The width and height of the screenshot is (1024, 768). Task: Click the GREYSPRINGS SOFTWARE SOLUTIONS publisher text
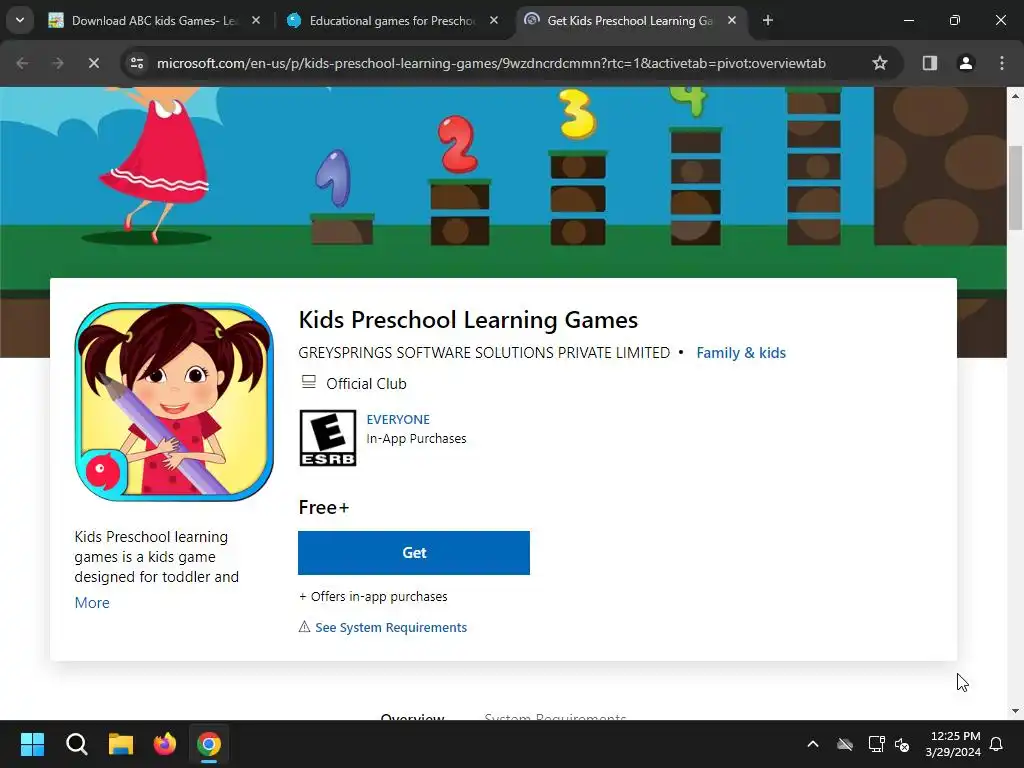484,353
